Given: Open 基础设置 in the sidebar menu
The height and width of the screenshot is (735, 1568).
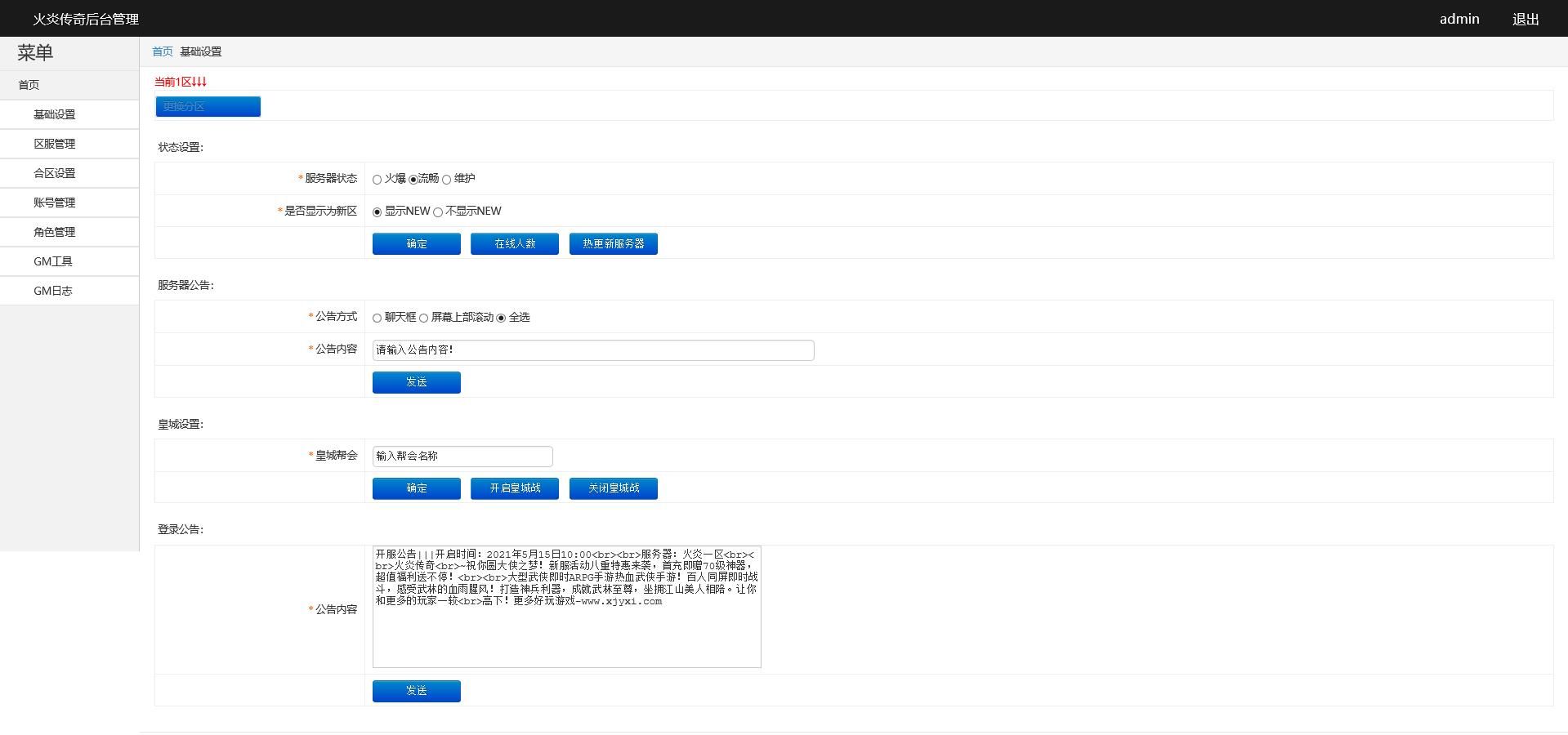Looking at the screenshot, I should [x=54, y=115].
